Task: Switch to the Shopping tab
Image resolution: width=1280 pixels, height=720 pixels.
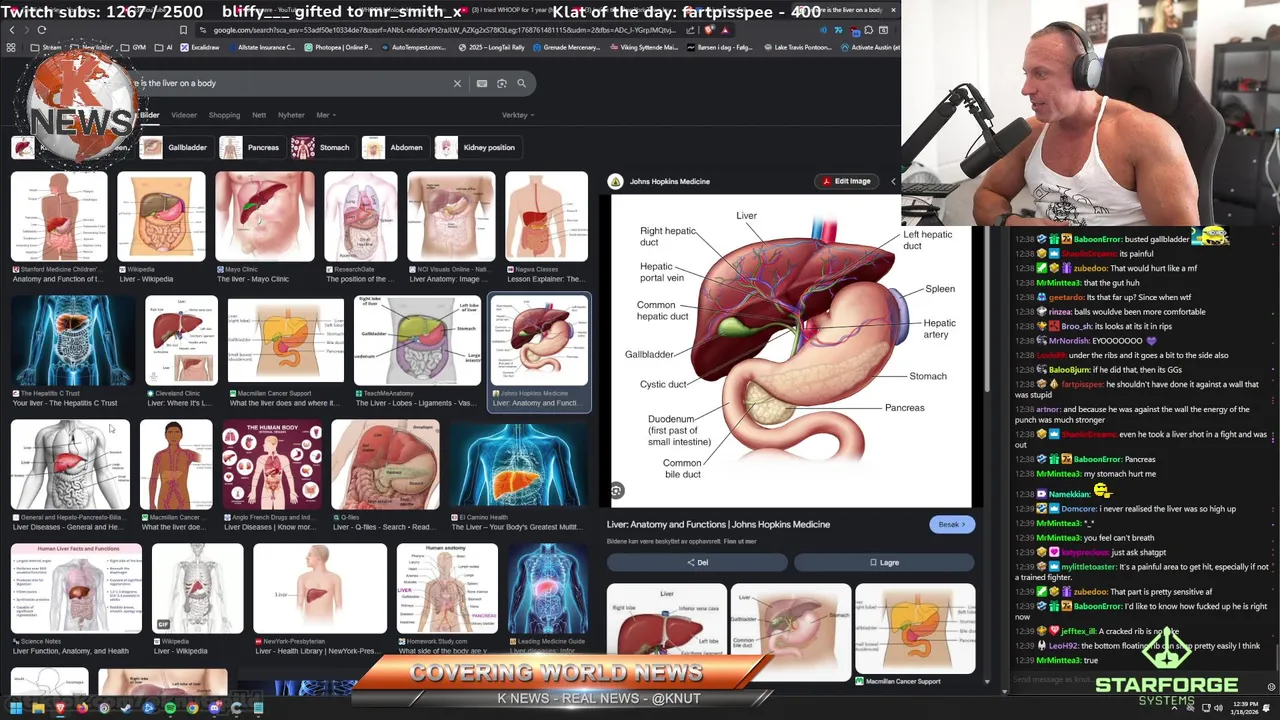Action: coord(224,115)
